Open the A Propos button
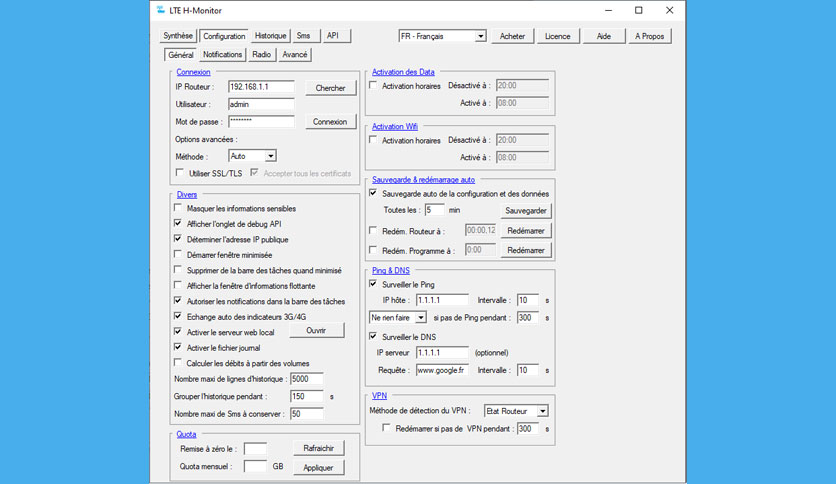 (x=649, y=36)
